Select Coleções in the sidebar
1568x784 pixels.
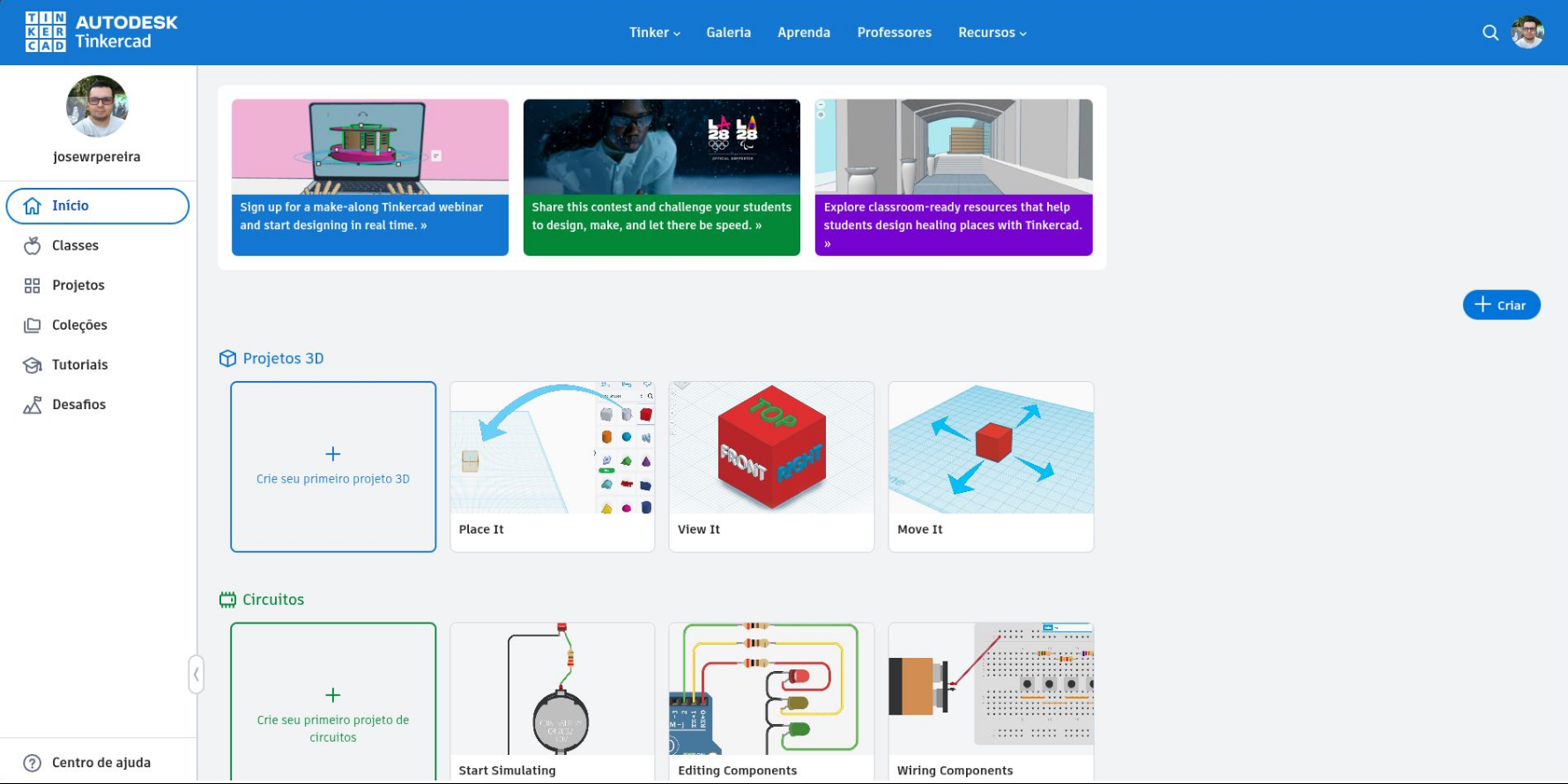[x=98, y=325]
